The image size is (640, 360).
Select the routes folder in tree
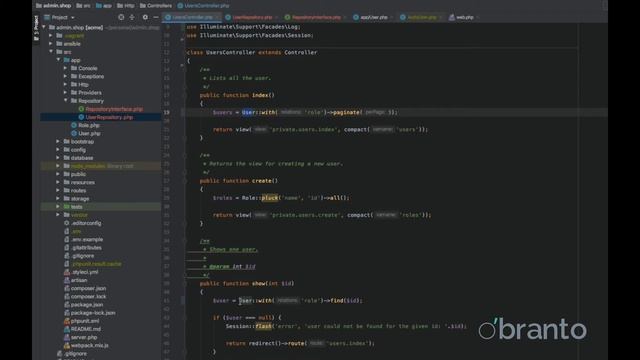[78, 191]
